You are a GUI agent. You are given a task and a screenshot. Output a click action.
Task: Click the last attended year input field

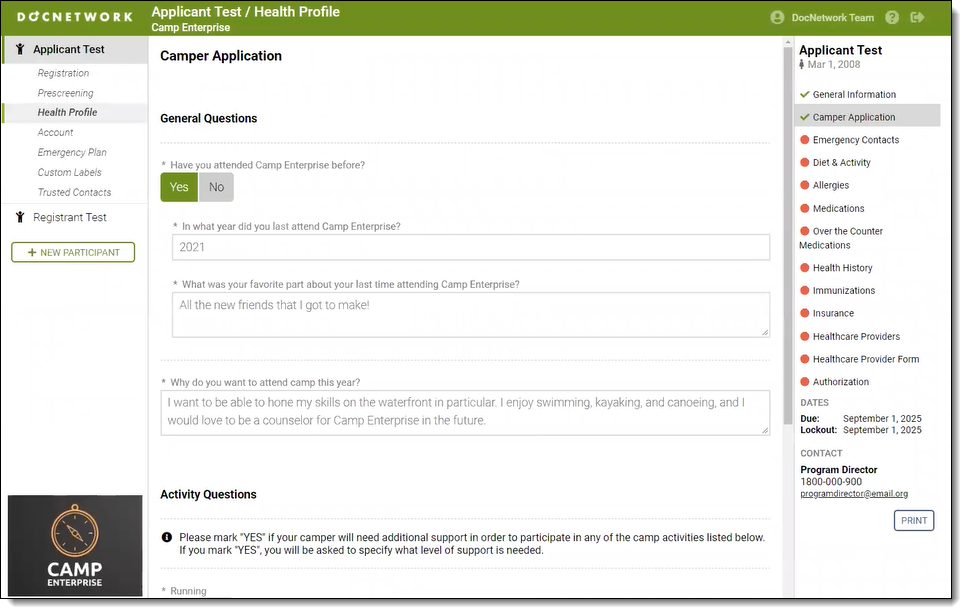pyautogui.click(x=470, y=248)
